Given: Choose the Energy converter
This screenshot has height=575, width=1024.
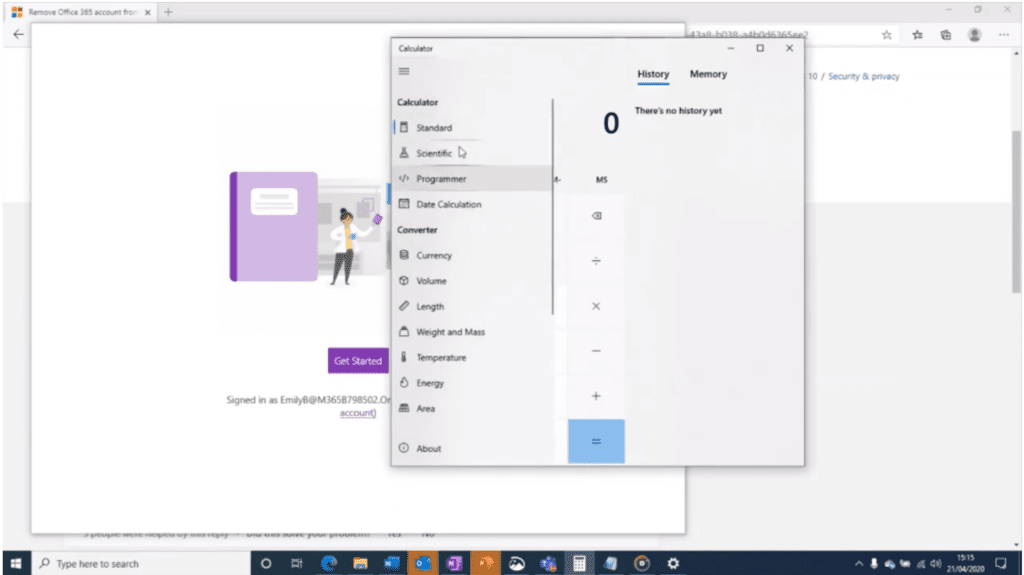Looking at the screenshot, I should (x=430, y=383).
